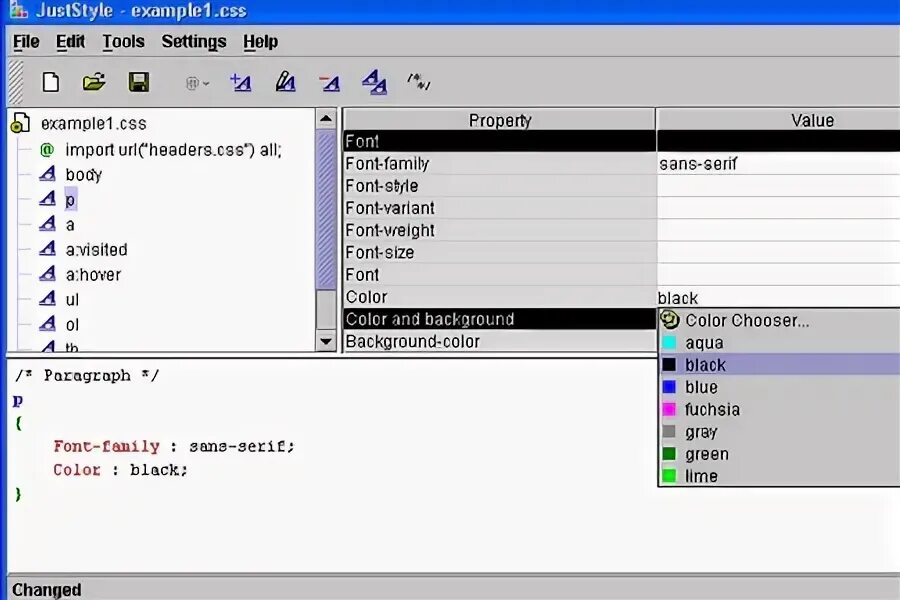The image size is (900, 600).
Task: Open the small grayed dropdown toolbar button
Action: pos(197,84)
